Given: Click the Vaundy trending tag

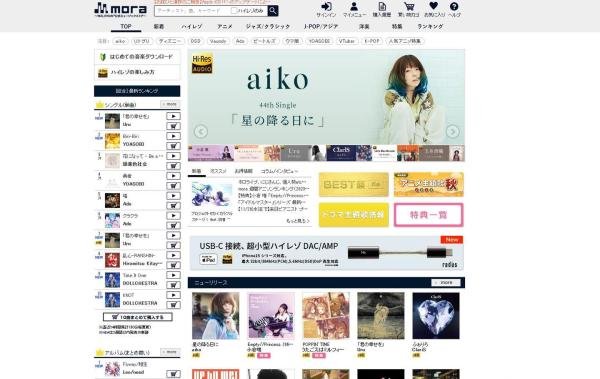Looking at the screenshot, I should pos(218,41).
